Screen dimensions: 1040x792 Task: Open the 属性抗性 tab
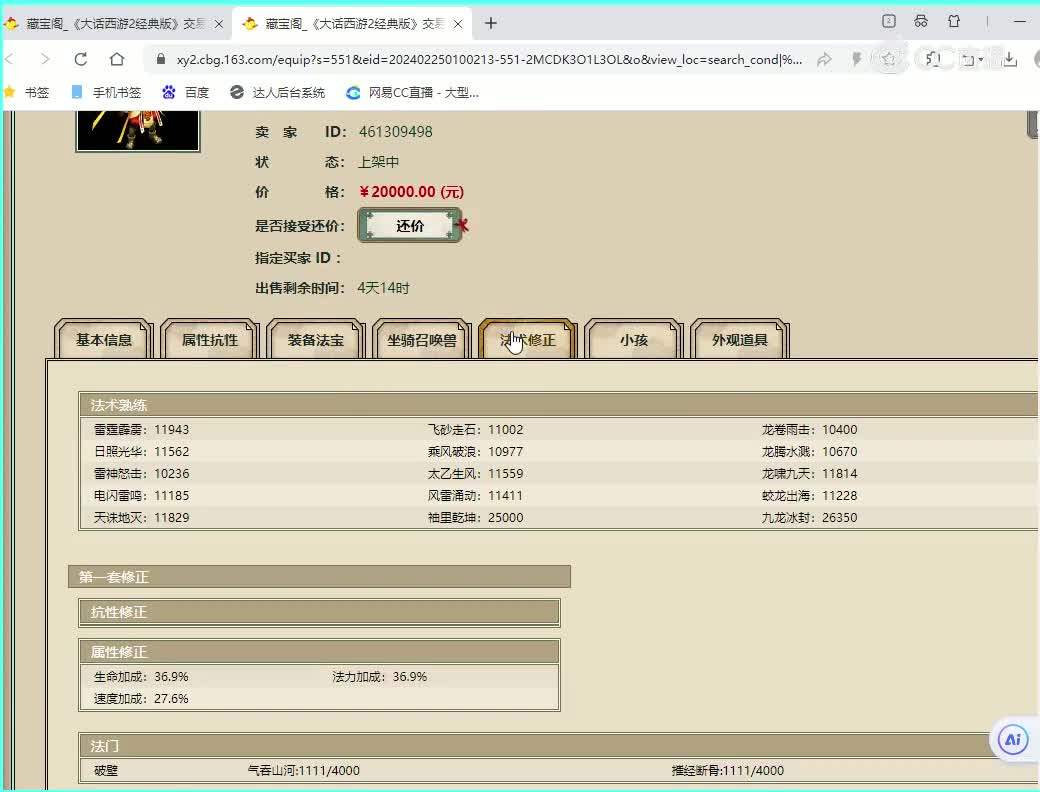coord(210,340)
